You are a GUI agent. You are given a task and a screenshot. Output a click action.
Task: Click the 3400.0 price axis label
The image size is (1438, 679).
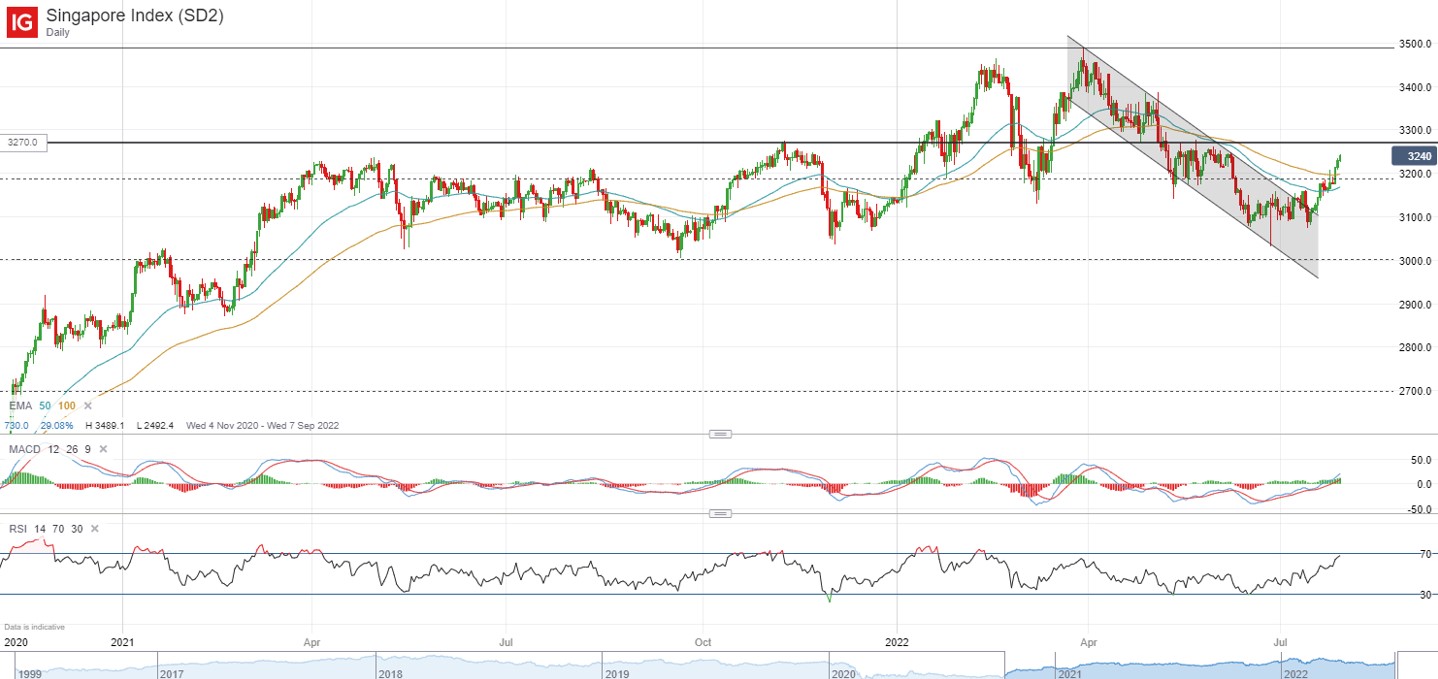pyautogui.click(x=1415, y=88)
